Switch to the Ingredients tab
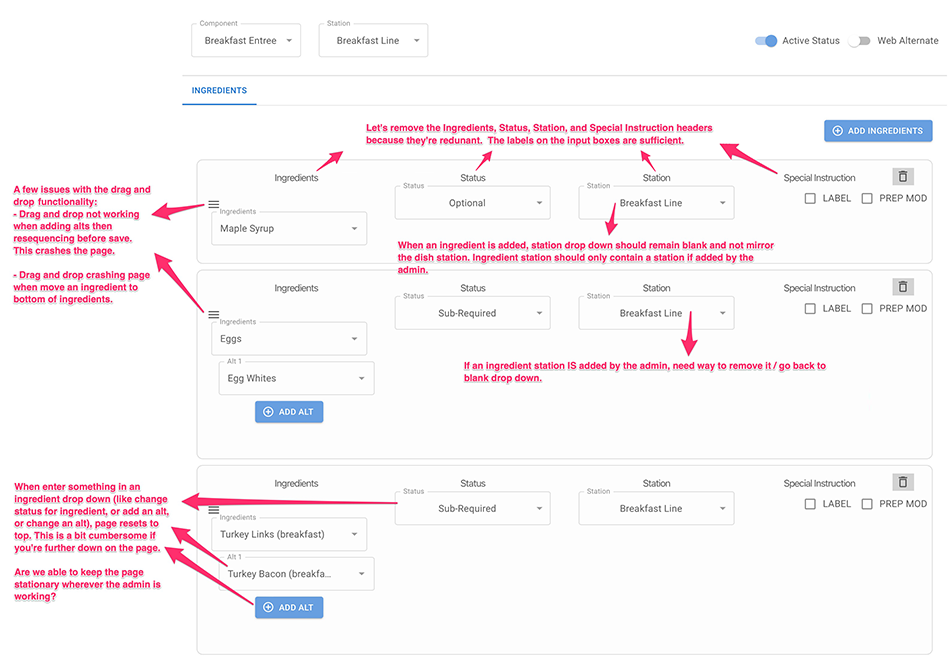The height and width of the screenshot is (668, 950). coord(219,90)
